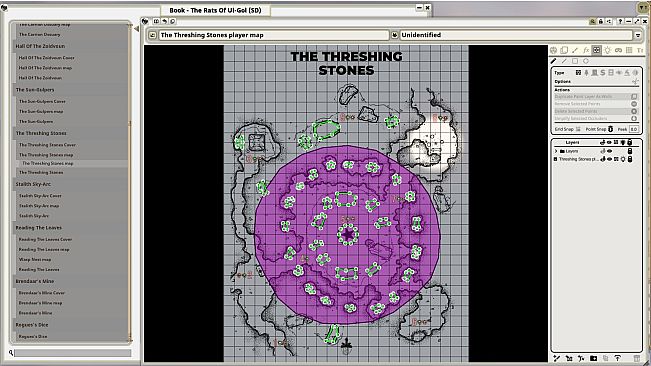The width and height of the screenshot is (651, 366).
Task: Edit the Peek value field
Action: pos(633,129)
